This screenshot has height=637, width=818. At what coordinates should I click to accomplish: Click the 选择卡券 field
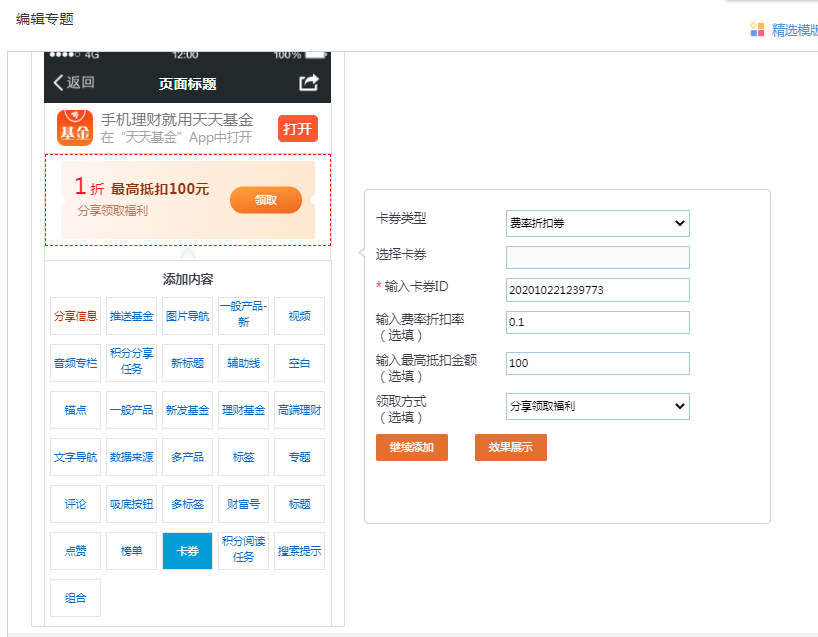597,257
